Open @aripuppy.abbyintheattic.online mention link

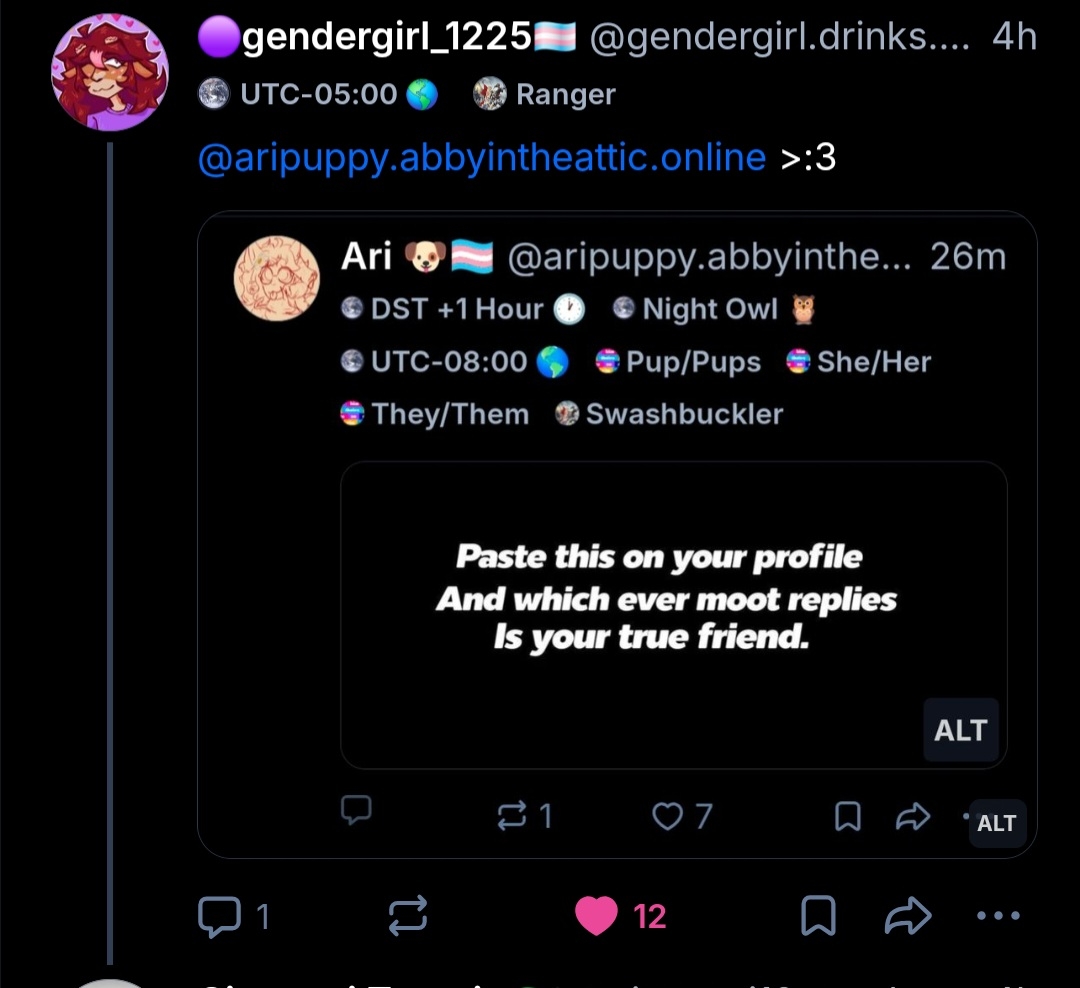482,157
